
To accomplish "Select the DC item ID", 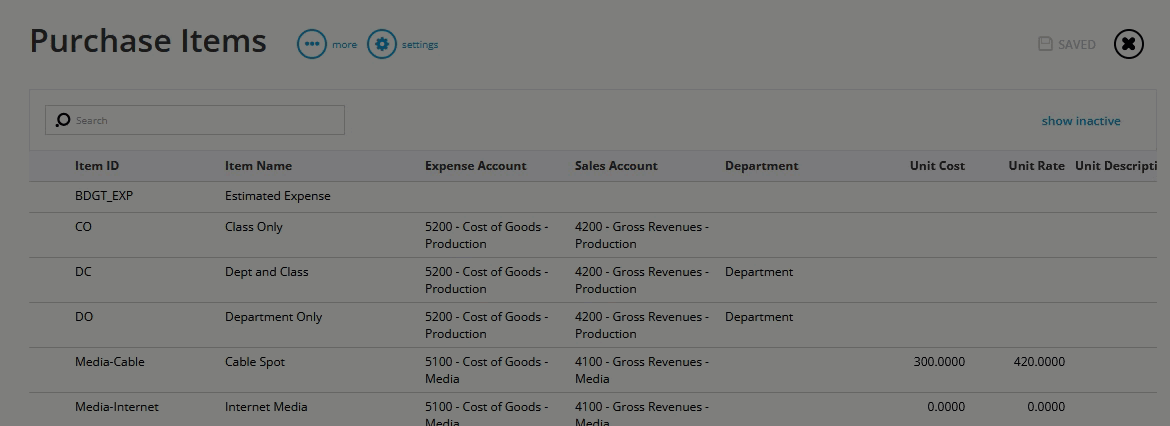I will pyautogui.click(x=83, y=272).
